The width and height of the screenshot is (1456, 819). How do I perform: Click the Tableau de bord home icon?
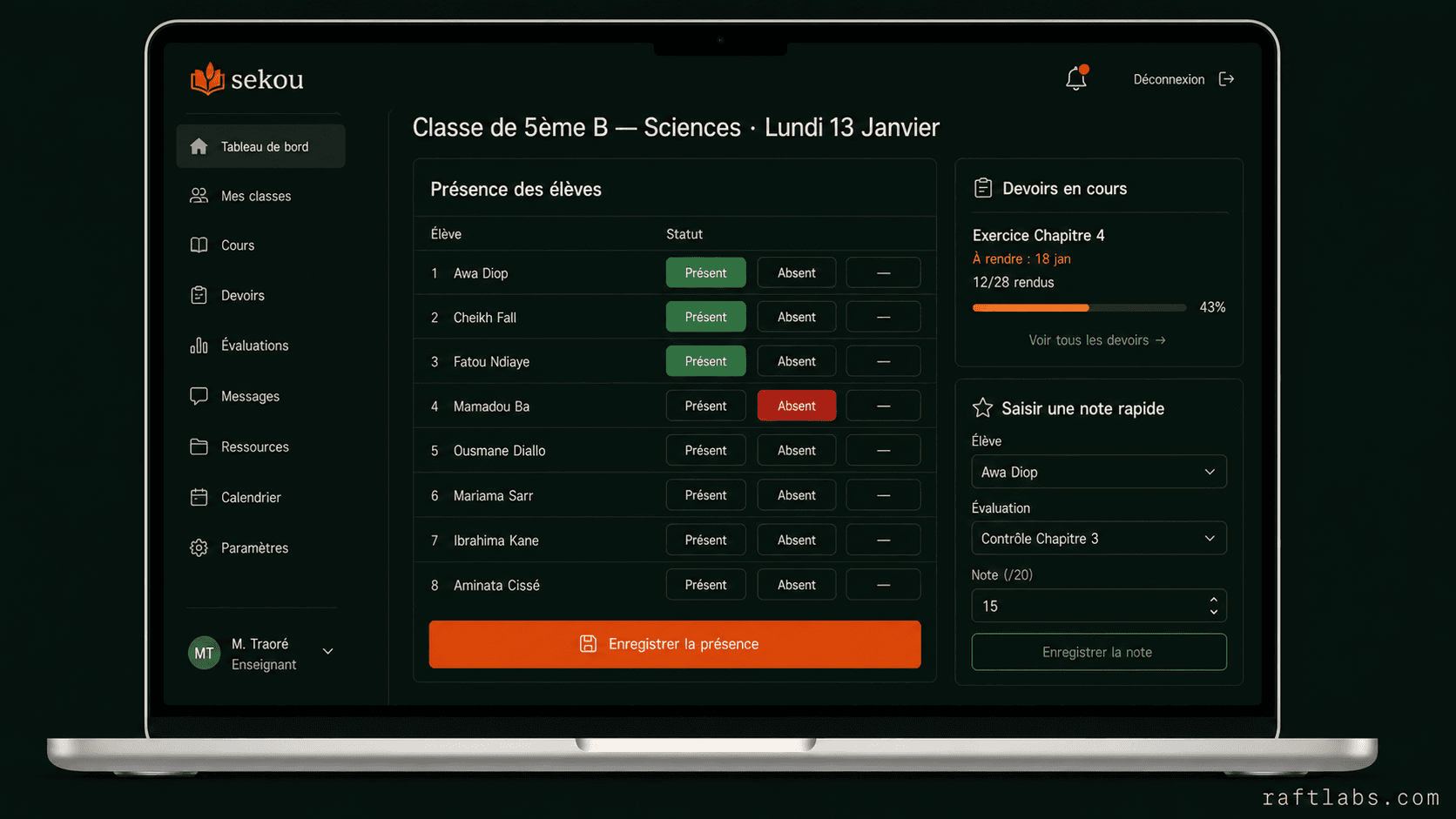point(199,146)
